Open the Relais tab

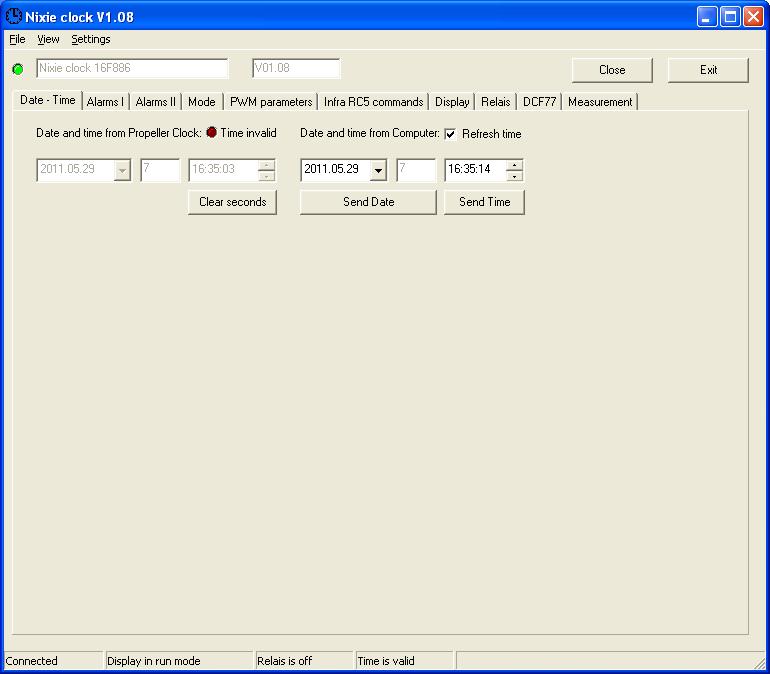tap(495, 102)
